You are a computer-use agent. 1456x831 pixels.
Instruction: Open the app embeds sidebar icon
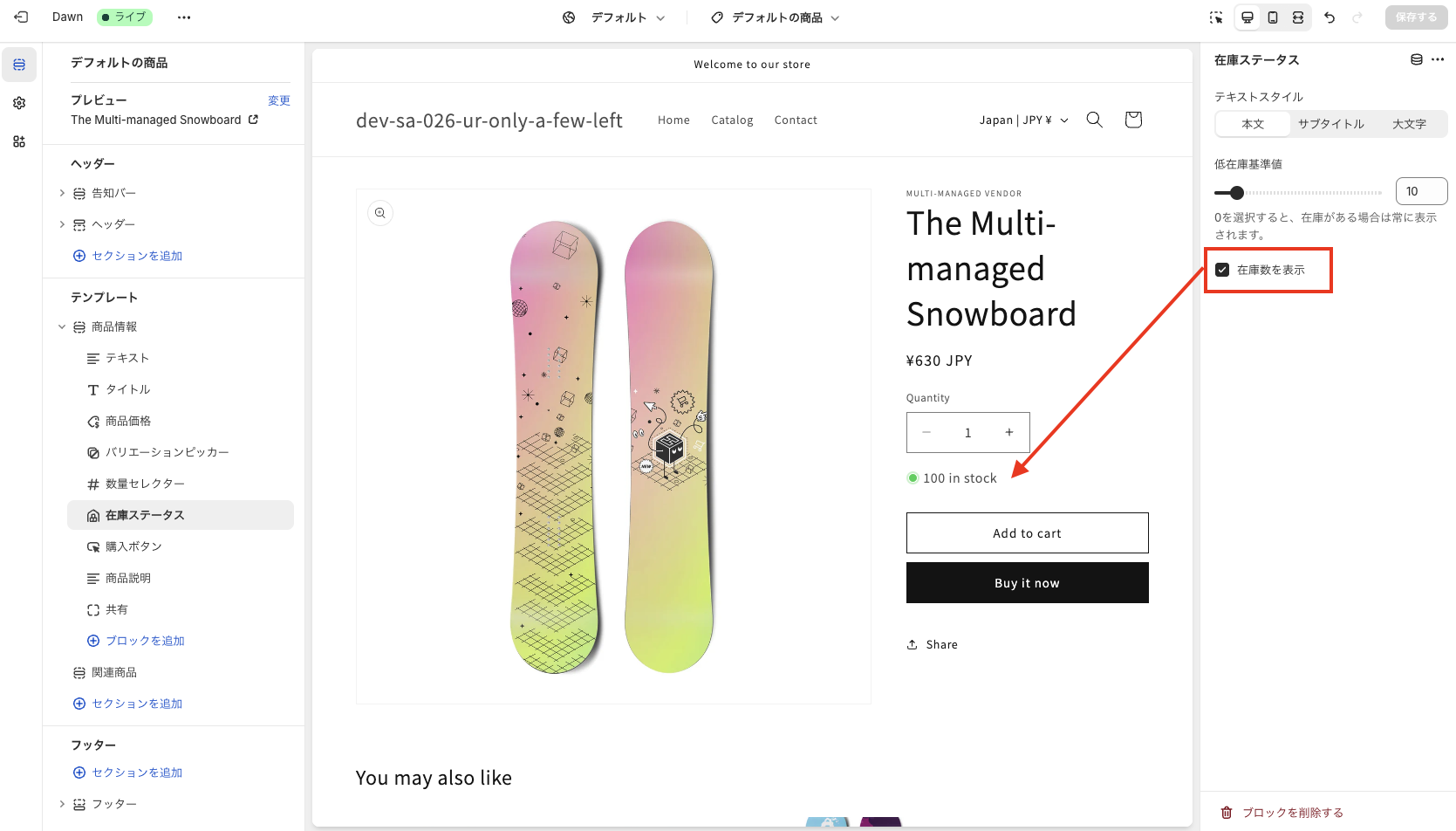[x=19, y=141]
